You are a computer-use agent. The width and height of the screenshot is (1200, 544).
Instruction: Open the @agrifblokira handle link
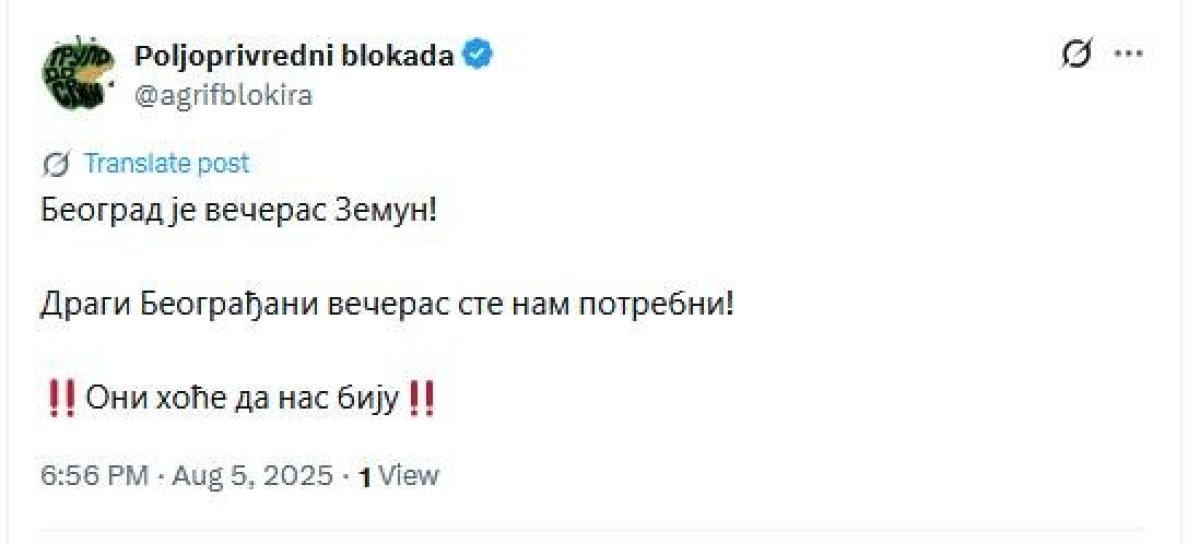[224, 95]
